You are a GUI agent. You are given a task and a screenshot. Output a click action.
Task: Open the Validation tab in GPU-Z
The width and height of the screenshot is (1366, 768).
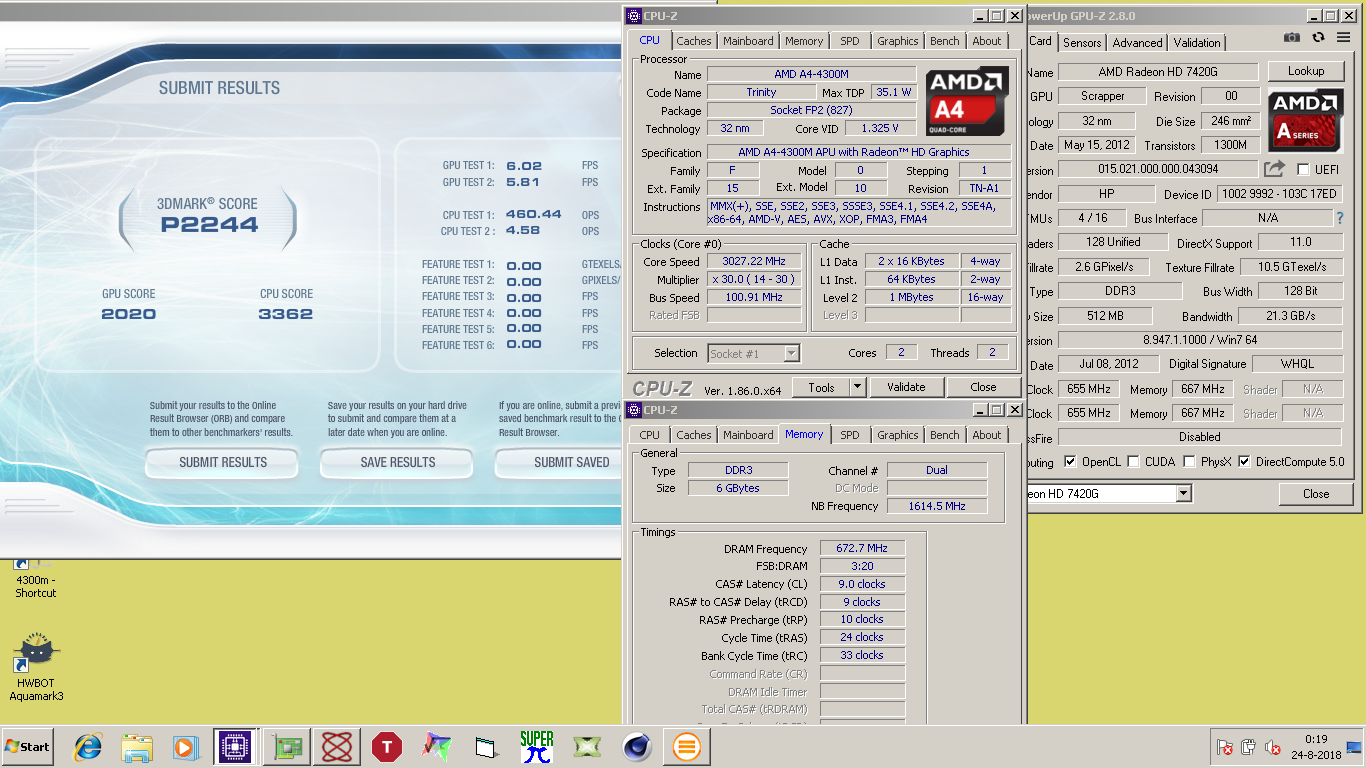[1197, 43]
